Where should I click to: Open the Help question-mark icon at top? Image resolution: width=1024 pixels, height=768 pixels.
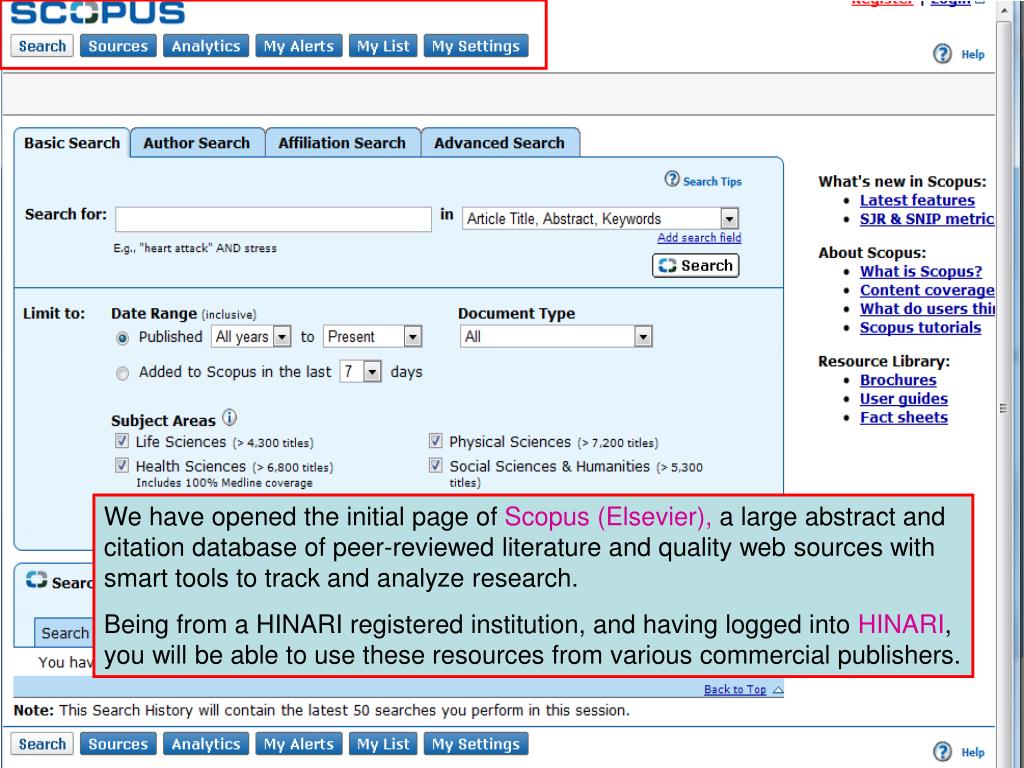942,54
